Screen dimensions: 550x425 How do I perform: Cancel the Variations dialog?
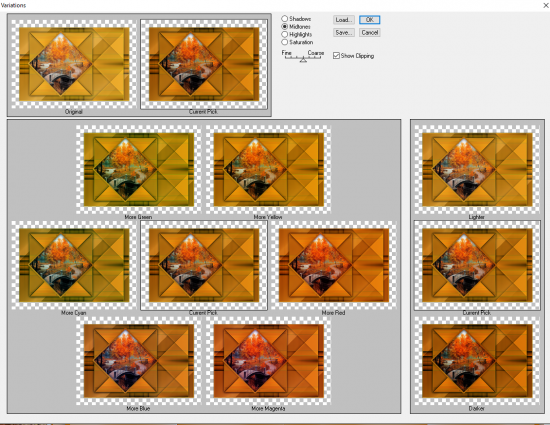(369, 33)
